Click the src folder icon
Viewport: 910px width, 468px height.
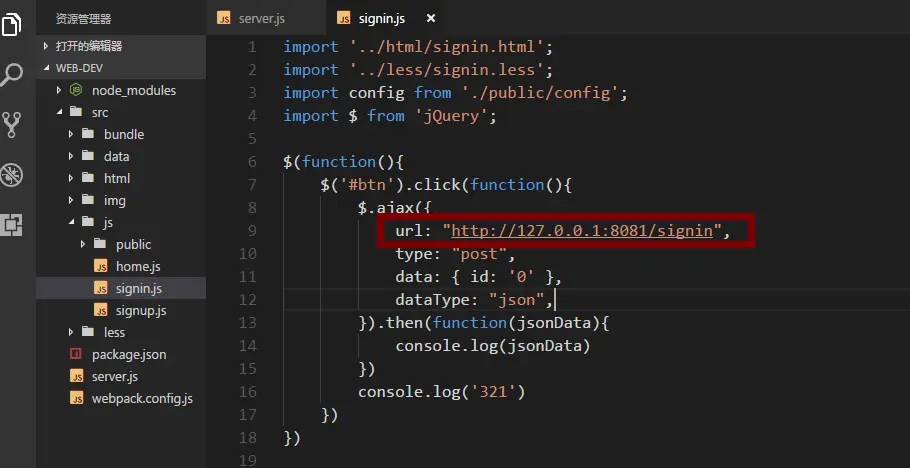click(75, 111)
